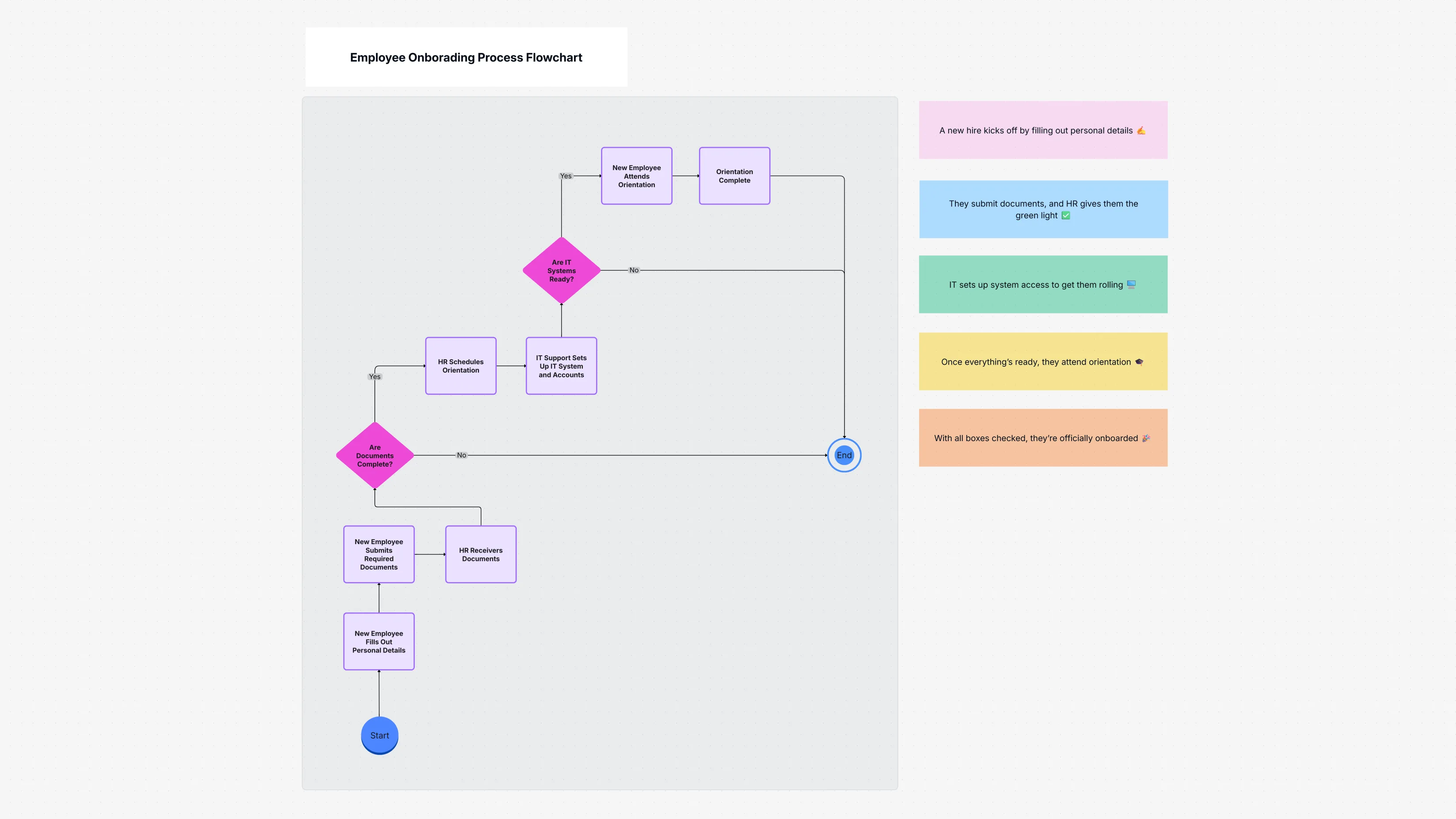Image resolution: width=1456 pixels, height=819 pixels.
Task: Select the "New Employee Attends Orientation" box
Action: tap(636, 176)
